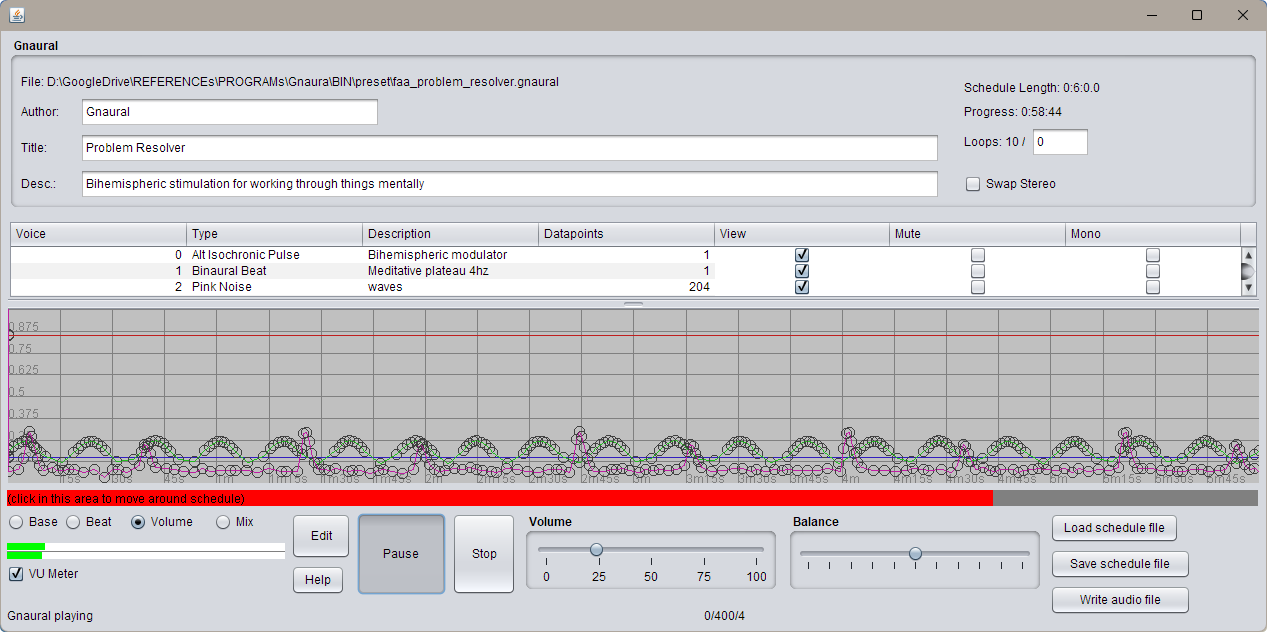
Task: Select the Beat radio button
Action: pos(73,522)
